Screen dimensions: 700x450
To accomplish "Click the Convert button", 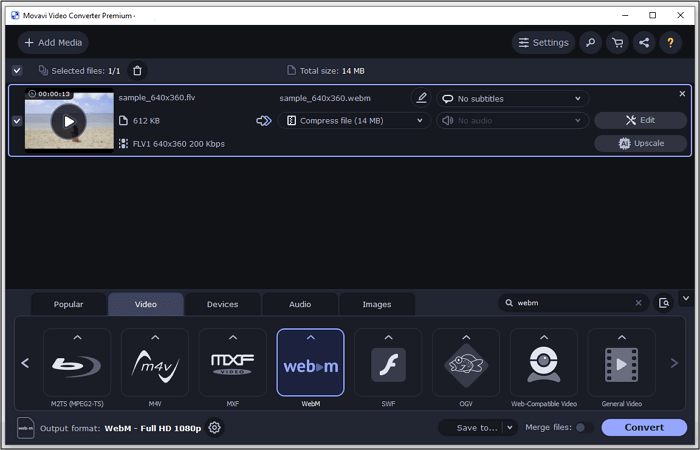I will pyautogui.click(x=643, y=428).
